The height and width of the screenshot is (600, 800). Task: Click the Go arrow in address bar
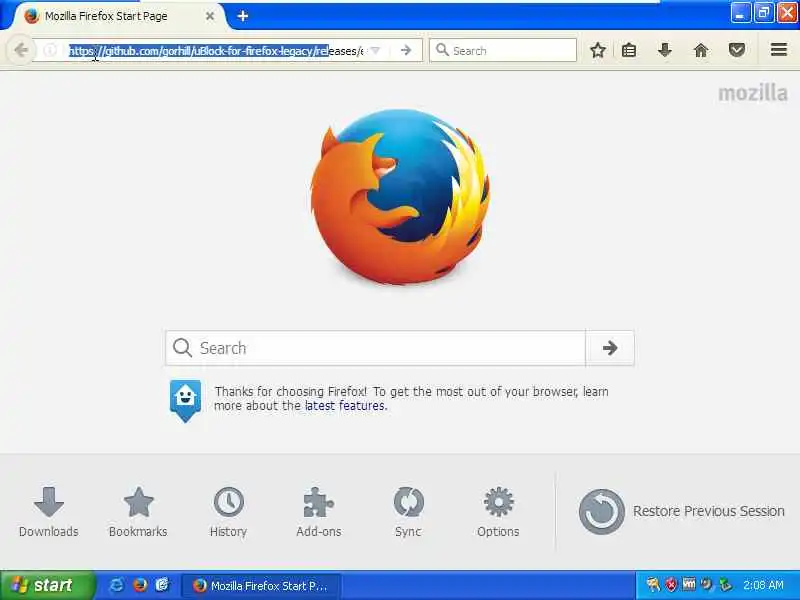coord(406,50)
